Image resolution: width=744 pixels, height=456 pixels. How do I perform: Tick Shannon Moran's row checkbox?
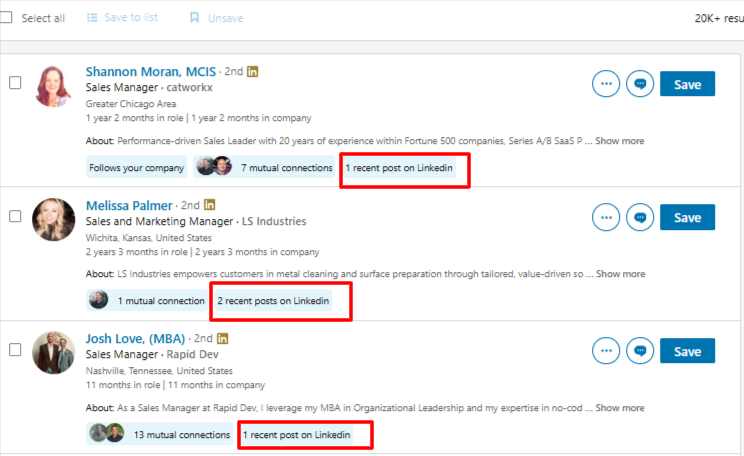[x=15, y=83]
